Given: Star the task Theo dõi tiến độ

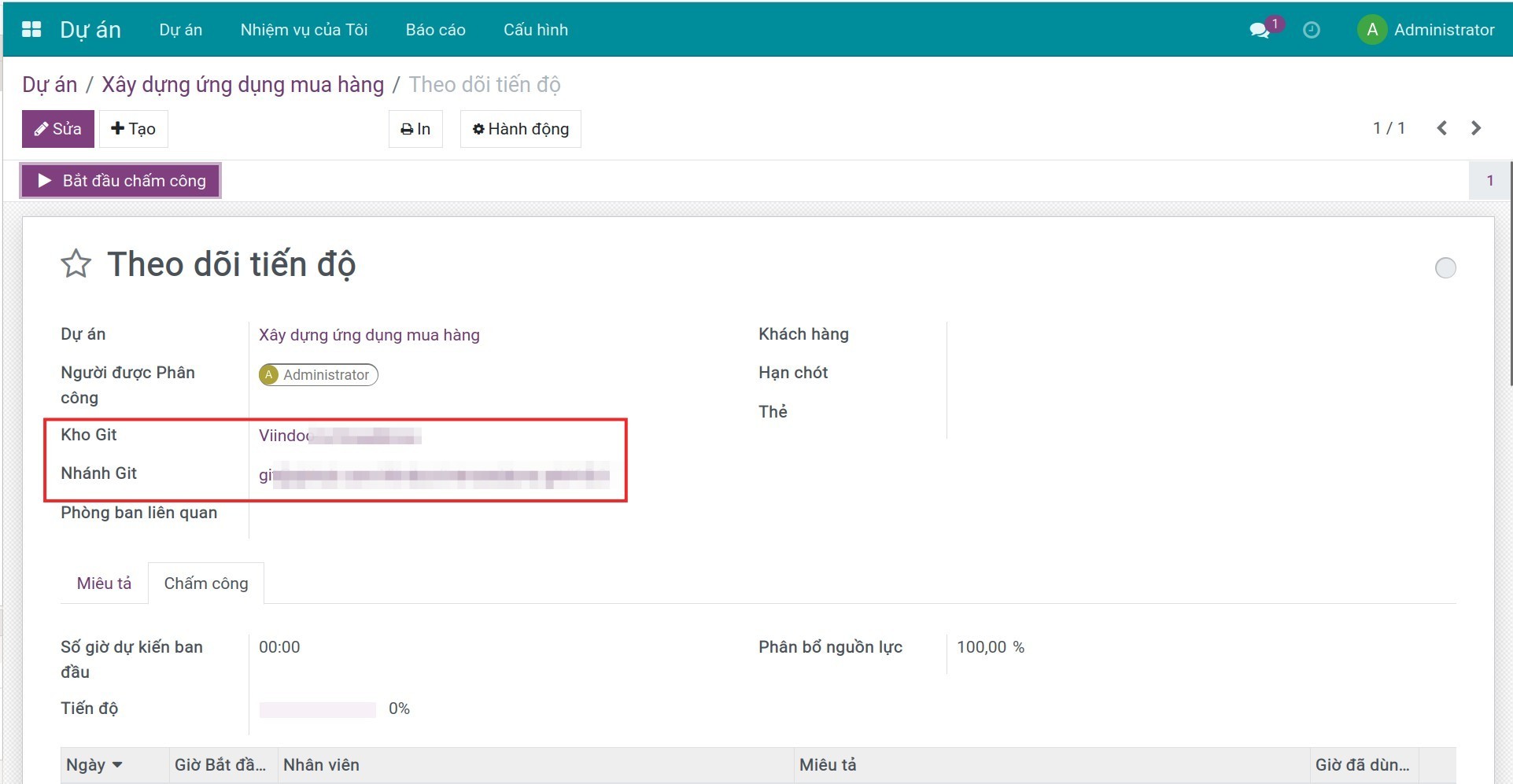Looking at the screenshot, I should click(x=76, y=263).
